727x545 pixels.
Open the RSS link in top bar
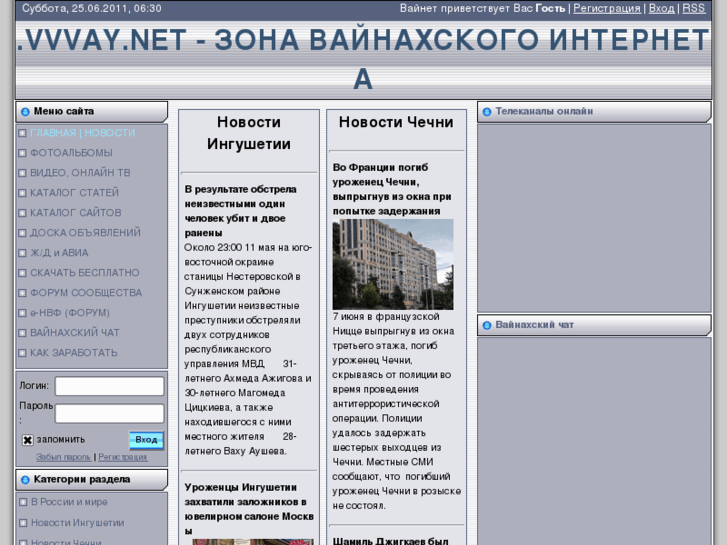point(694,8)
